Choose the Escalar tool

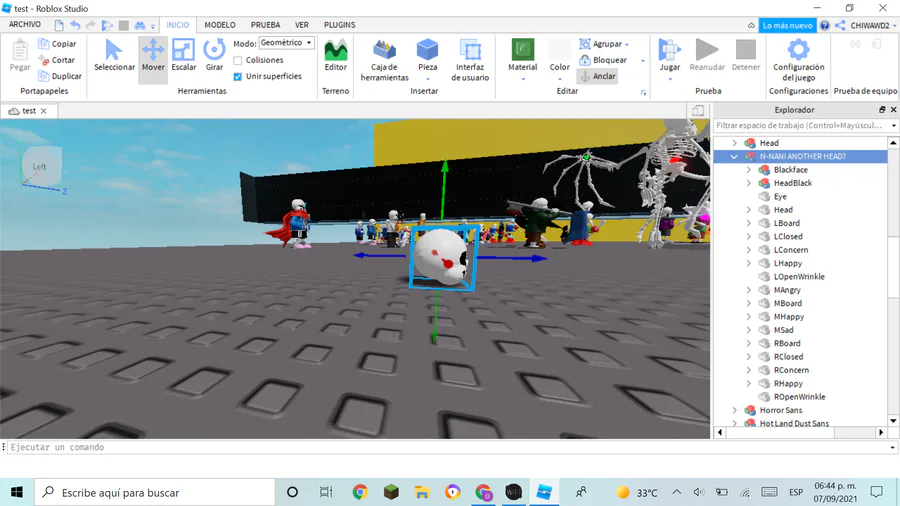pos(184,56)
